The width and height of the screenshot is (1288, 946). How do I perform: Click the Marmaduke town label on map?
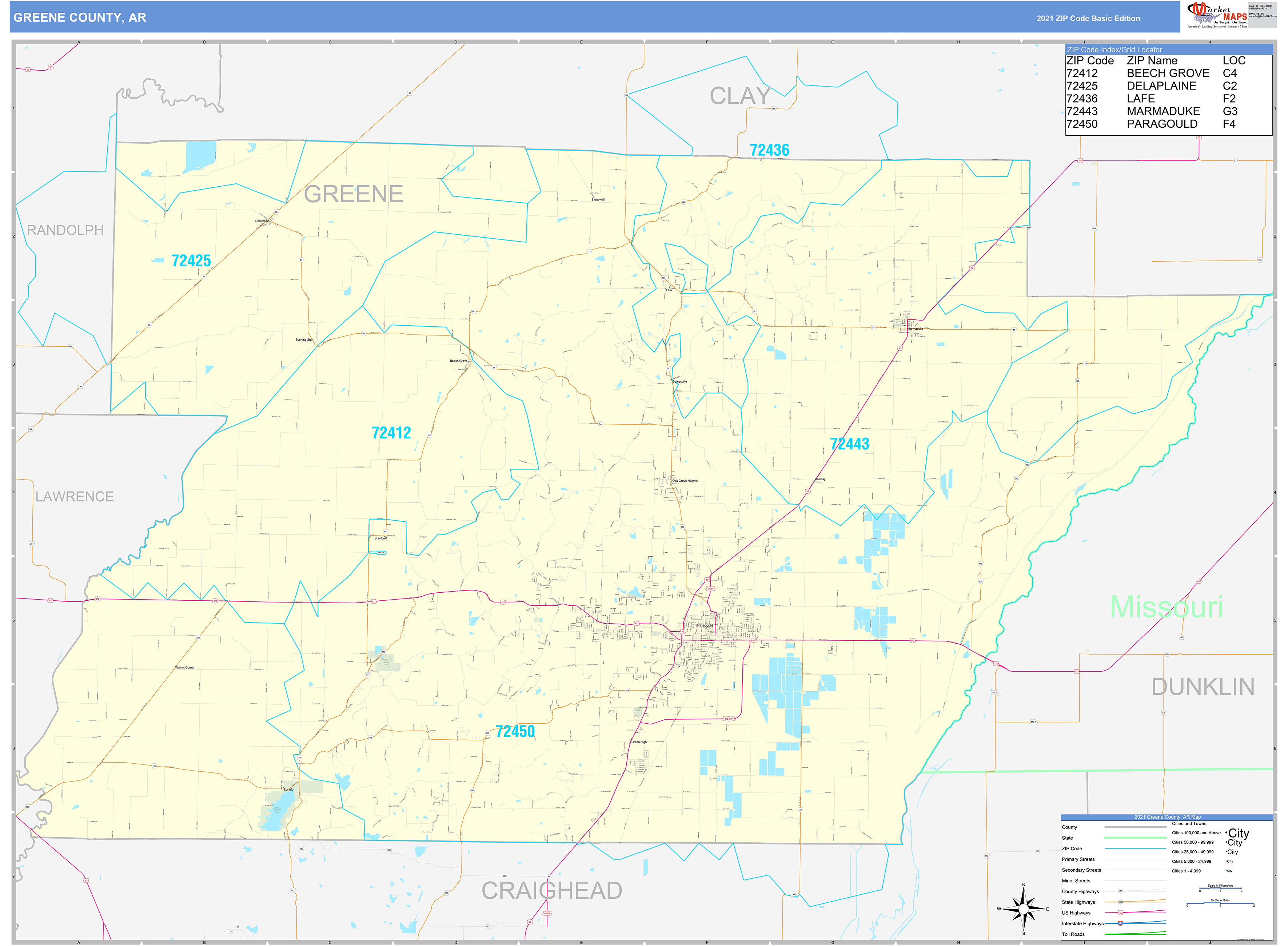coord(915,329)
